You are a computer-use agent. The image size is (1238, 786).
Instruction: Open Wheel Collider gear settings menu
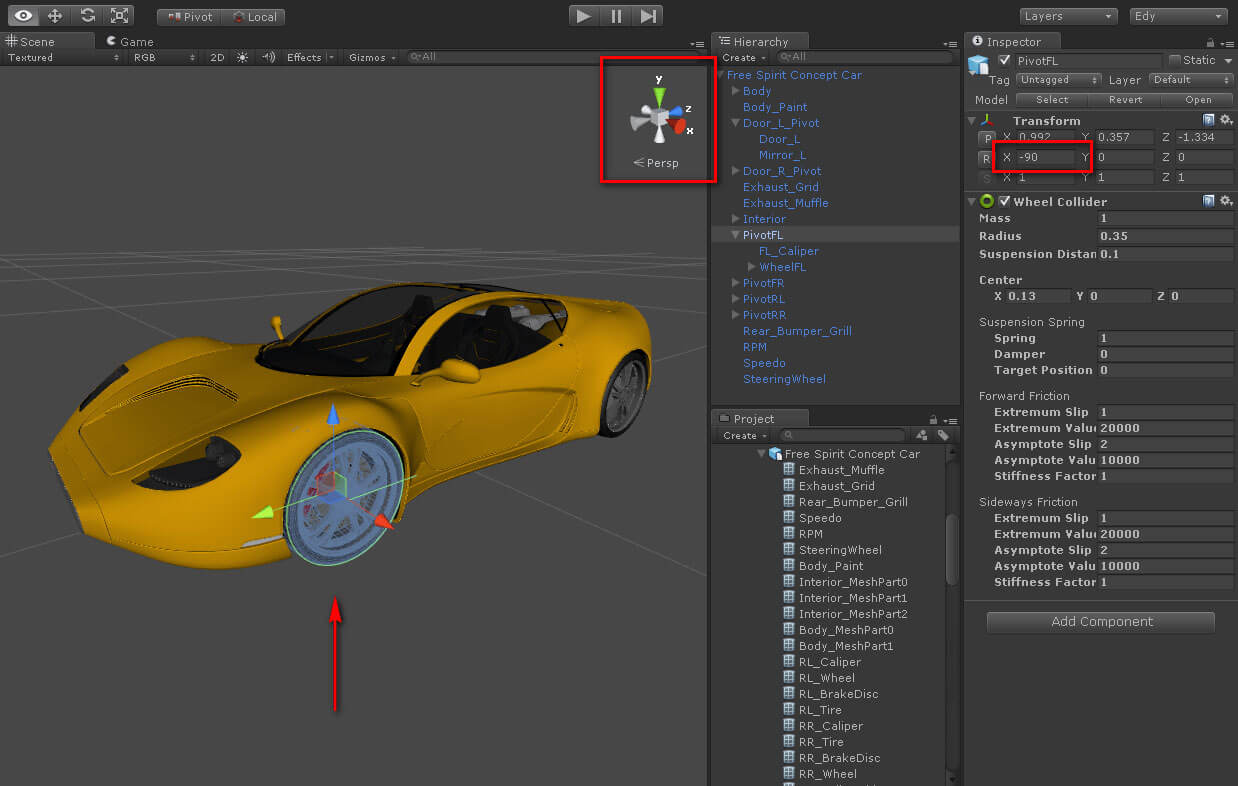click(1226, 202)
